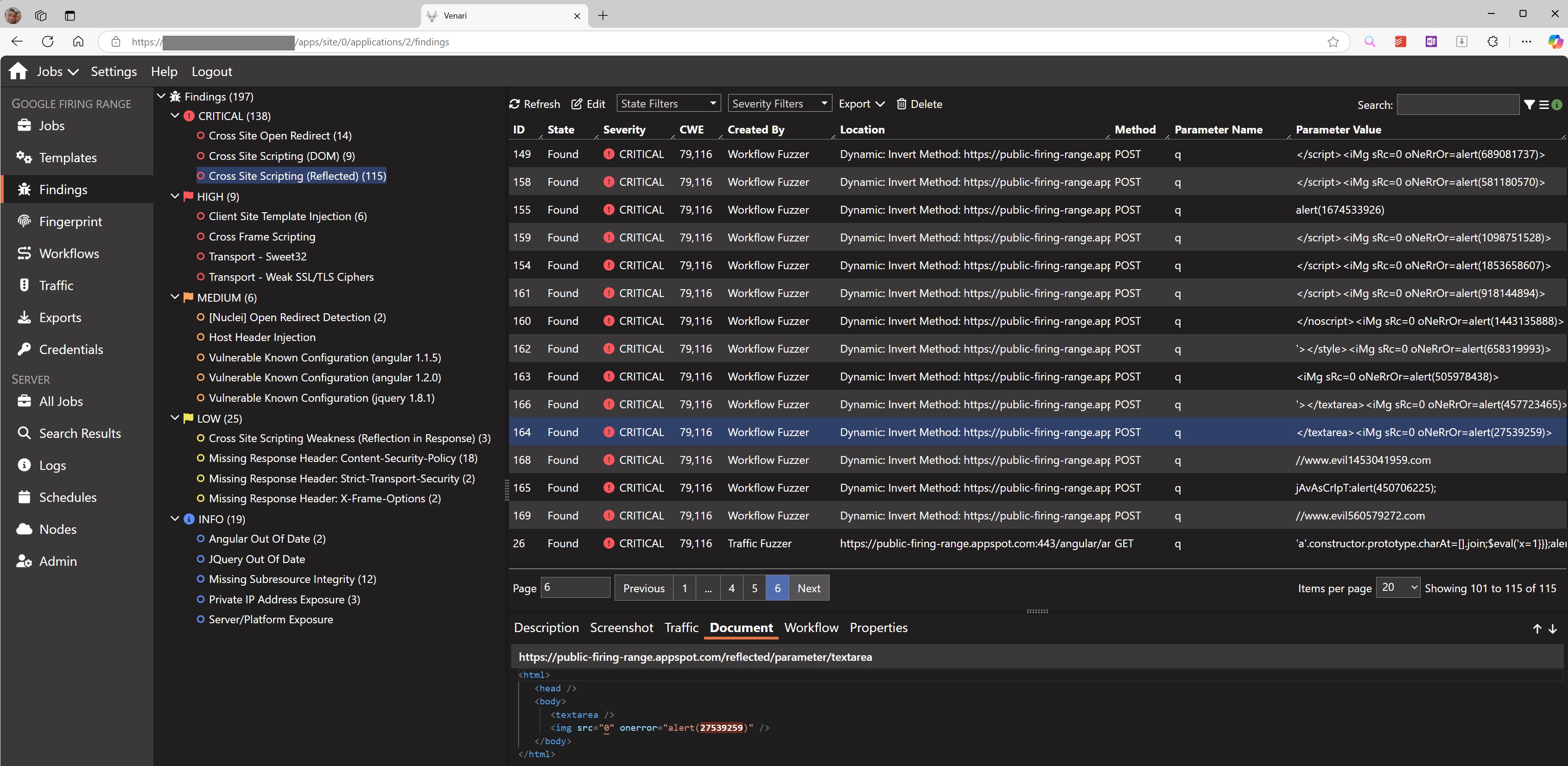Open Workflows from the sidebar
This screenshot has height=766, width=1568.
pos(69,253)
